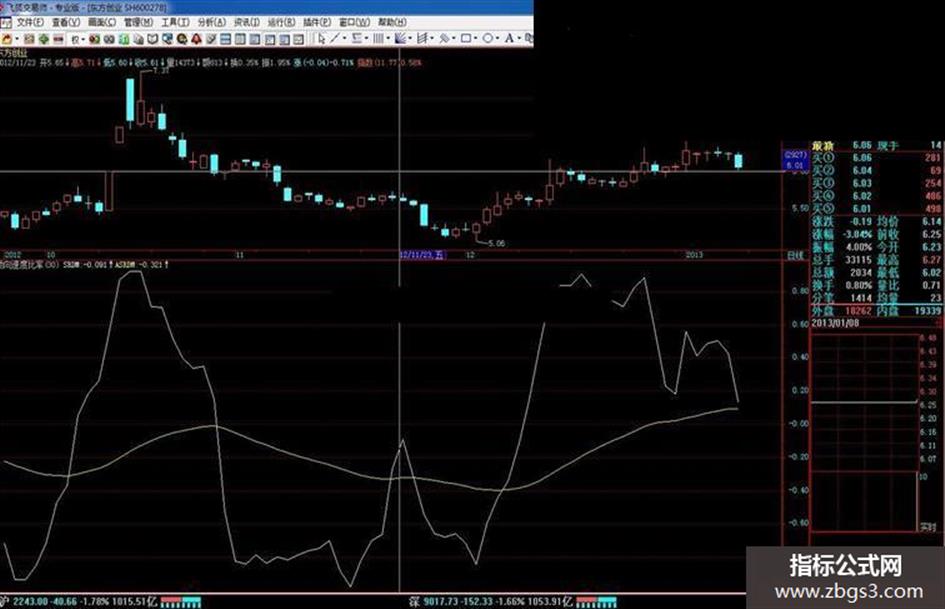Expand the text tool A dropdown arrow
Viewport: 945px width, 609px height.
(519, 38)
